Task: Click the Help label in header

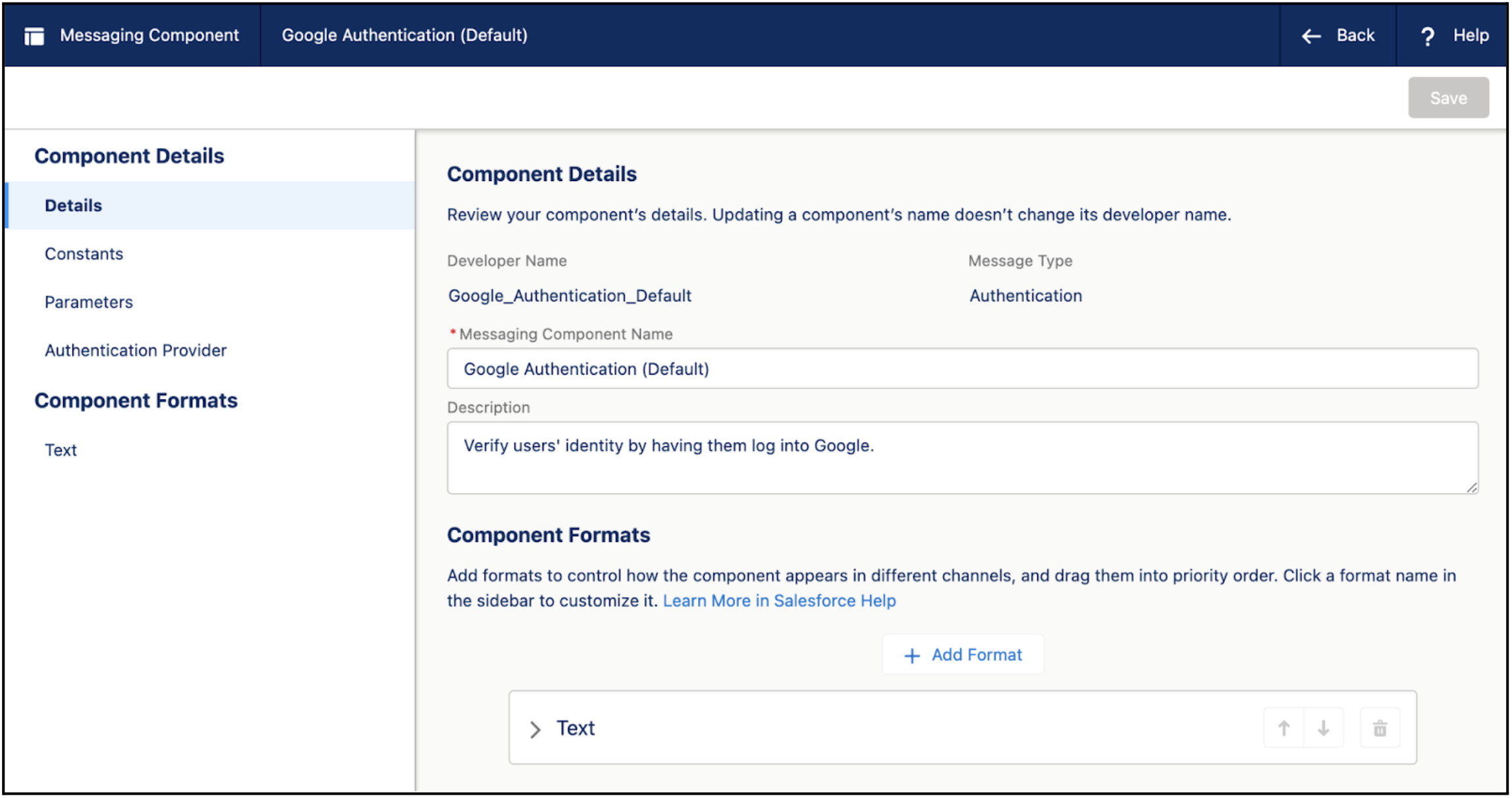Action: point(1471,36)
